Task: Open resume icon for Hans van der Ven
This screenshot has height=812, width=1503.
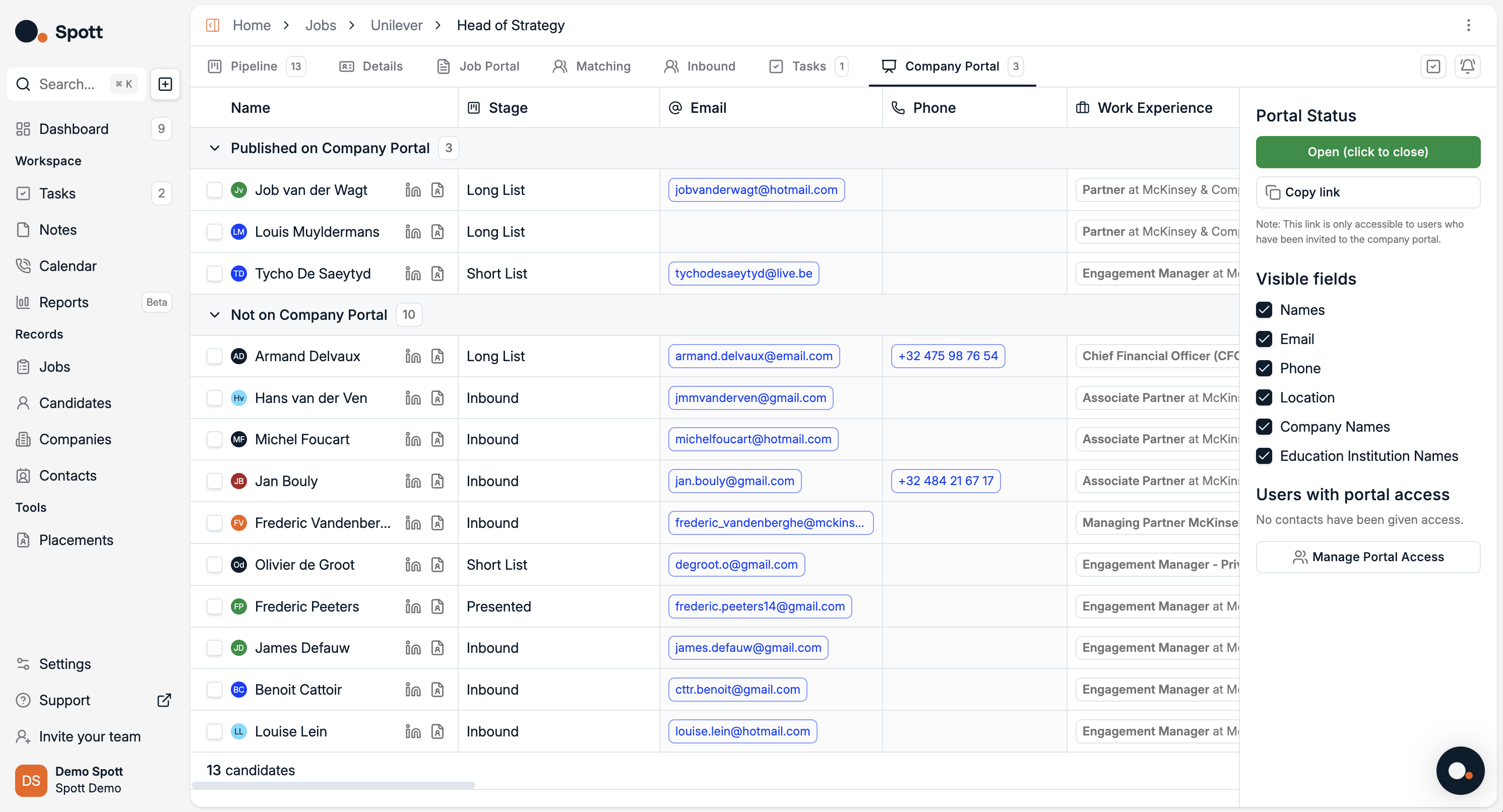Action: [437, 398]
